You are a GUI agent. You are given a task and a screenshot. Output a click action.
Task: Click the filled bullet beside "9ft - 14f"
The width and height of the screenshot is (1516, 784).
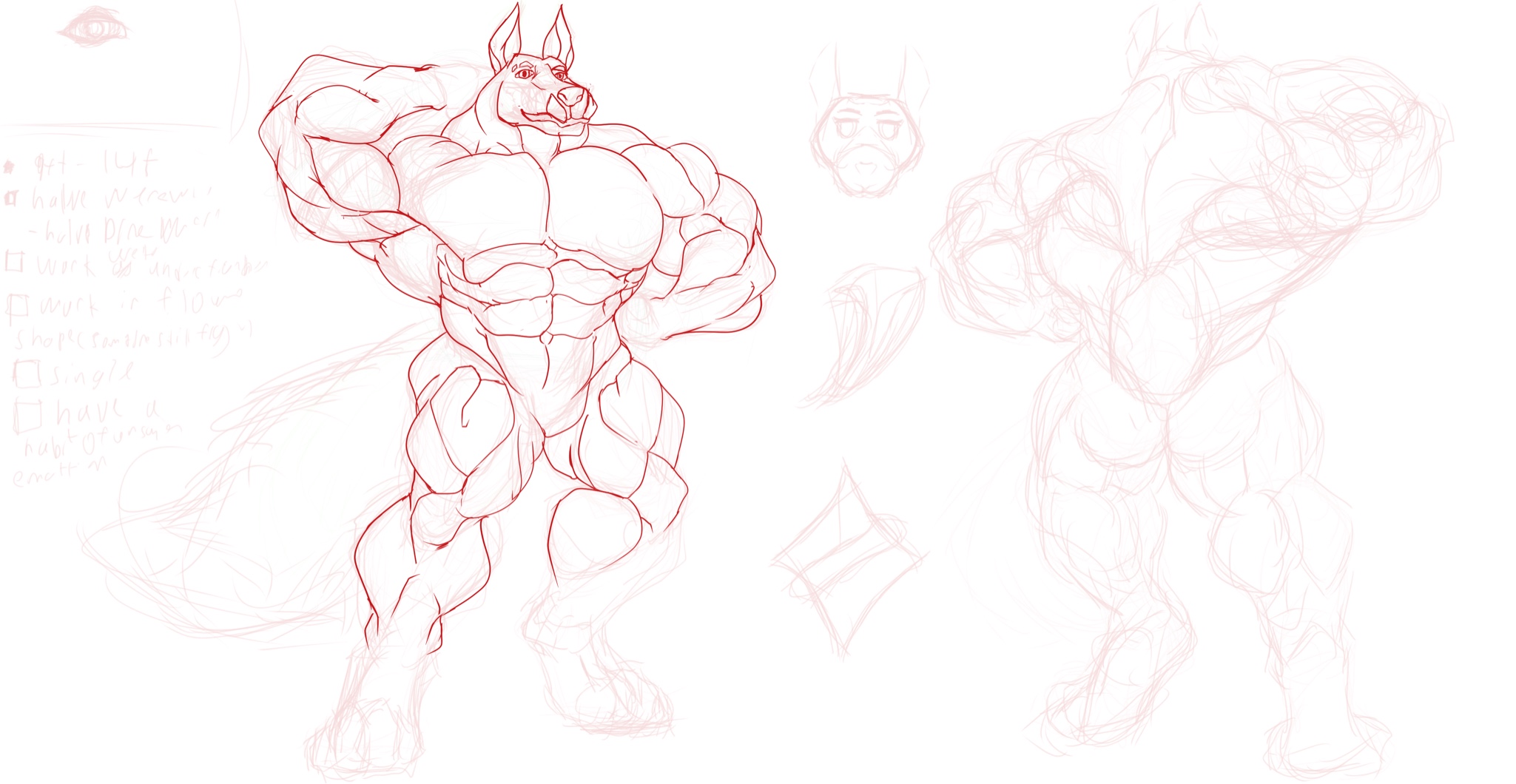10,167
